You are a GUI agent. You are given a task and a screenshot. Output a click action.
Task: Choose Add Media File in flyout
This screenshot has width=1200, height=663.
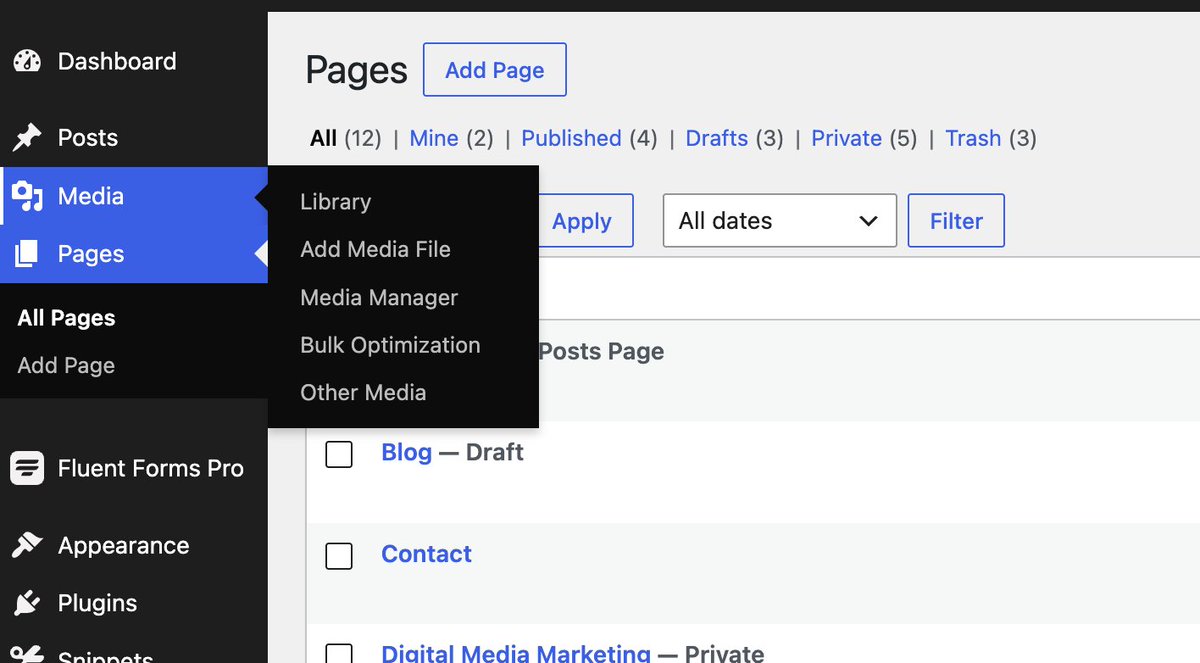(x=375, y=249)
